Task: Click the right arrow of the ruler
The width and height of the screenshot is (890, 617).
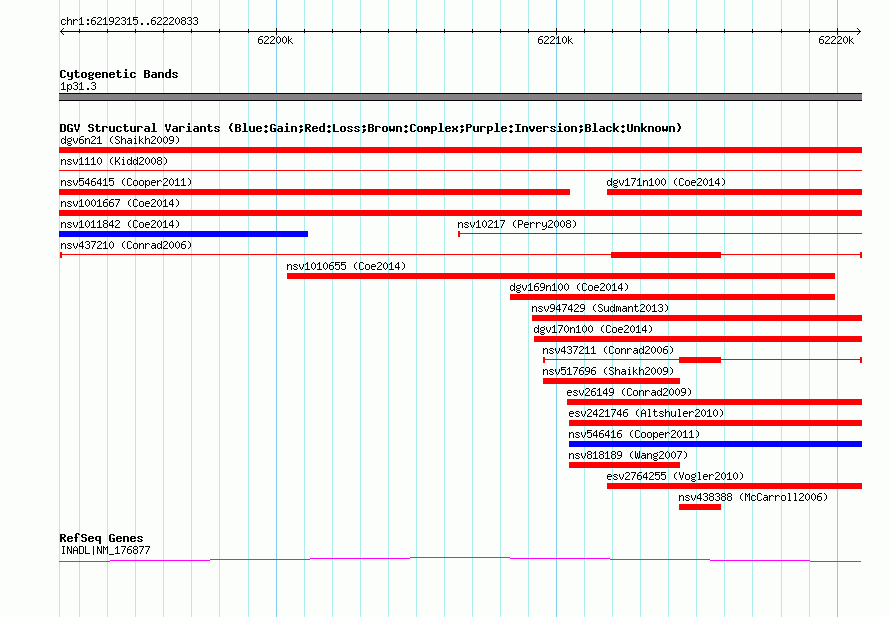Action: pos(858,31)
